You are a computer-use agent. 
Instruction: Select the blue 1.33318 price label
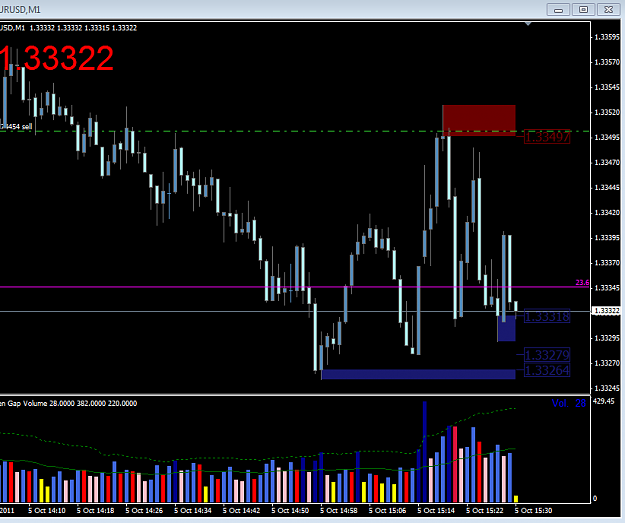point(547,317)
